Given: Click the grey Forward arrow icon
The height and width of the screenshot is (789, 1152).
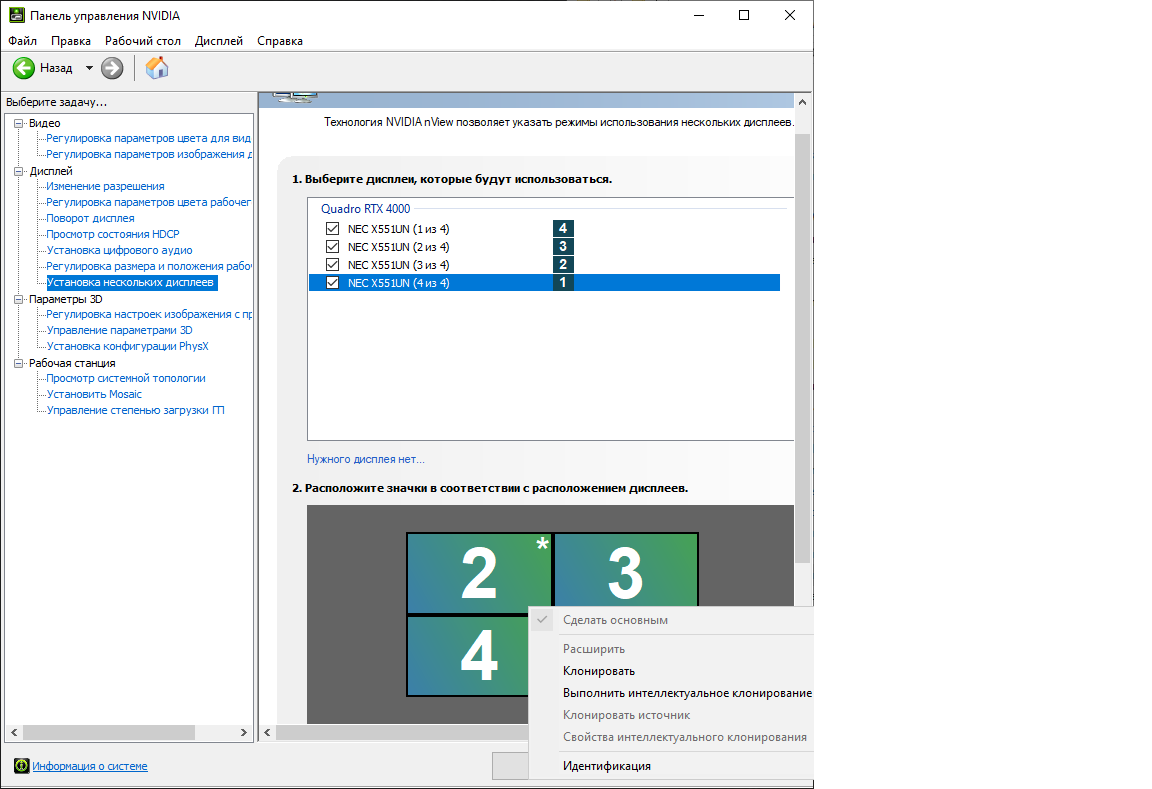Looking at the screenshot, I should point(112,68).
